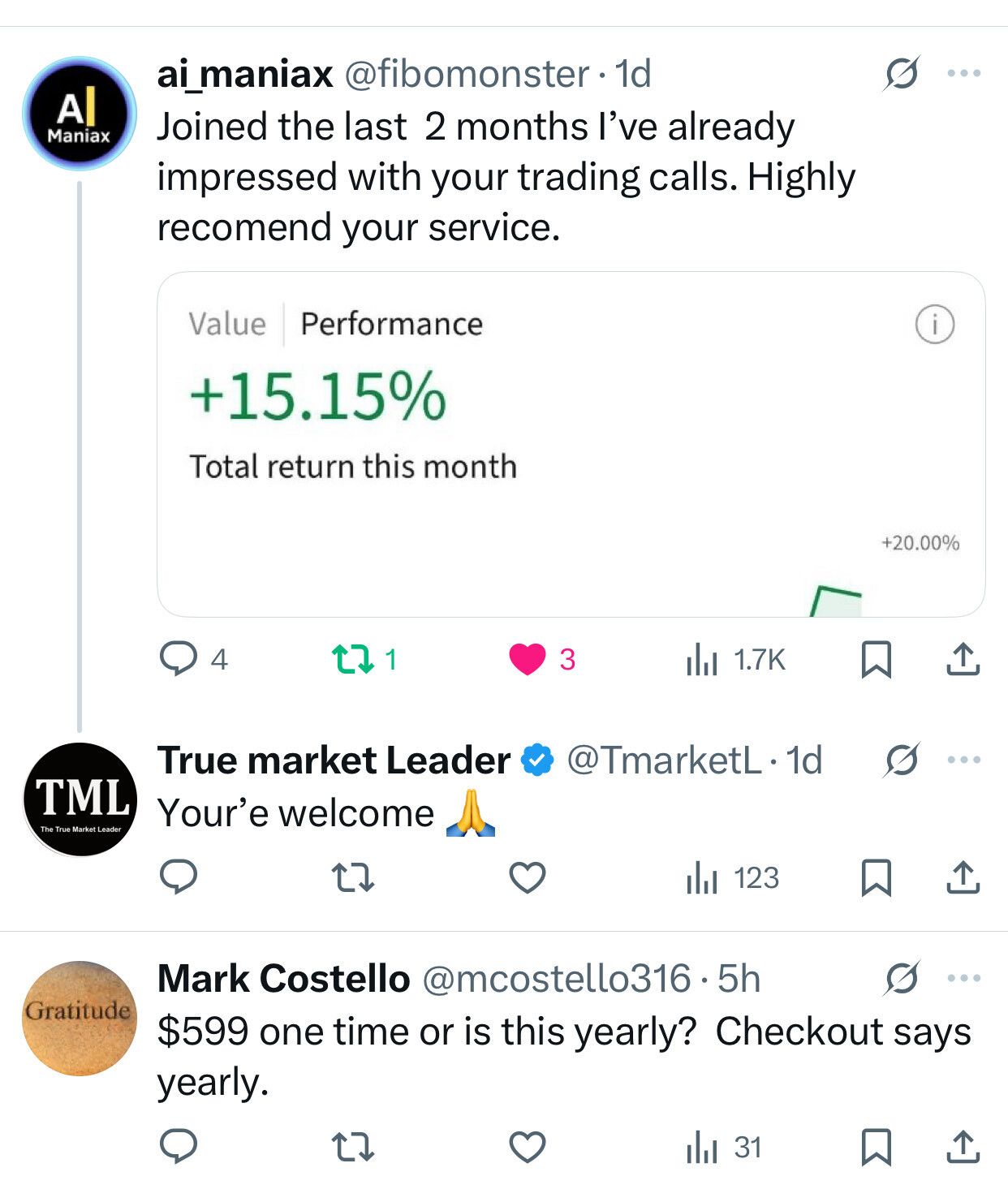View analytics showing 1.7K views

click(x=735, y=659)
